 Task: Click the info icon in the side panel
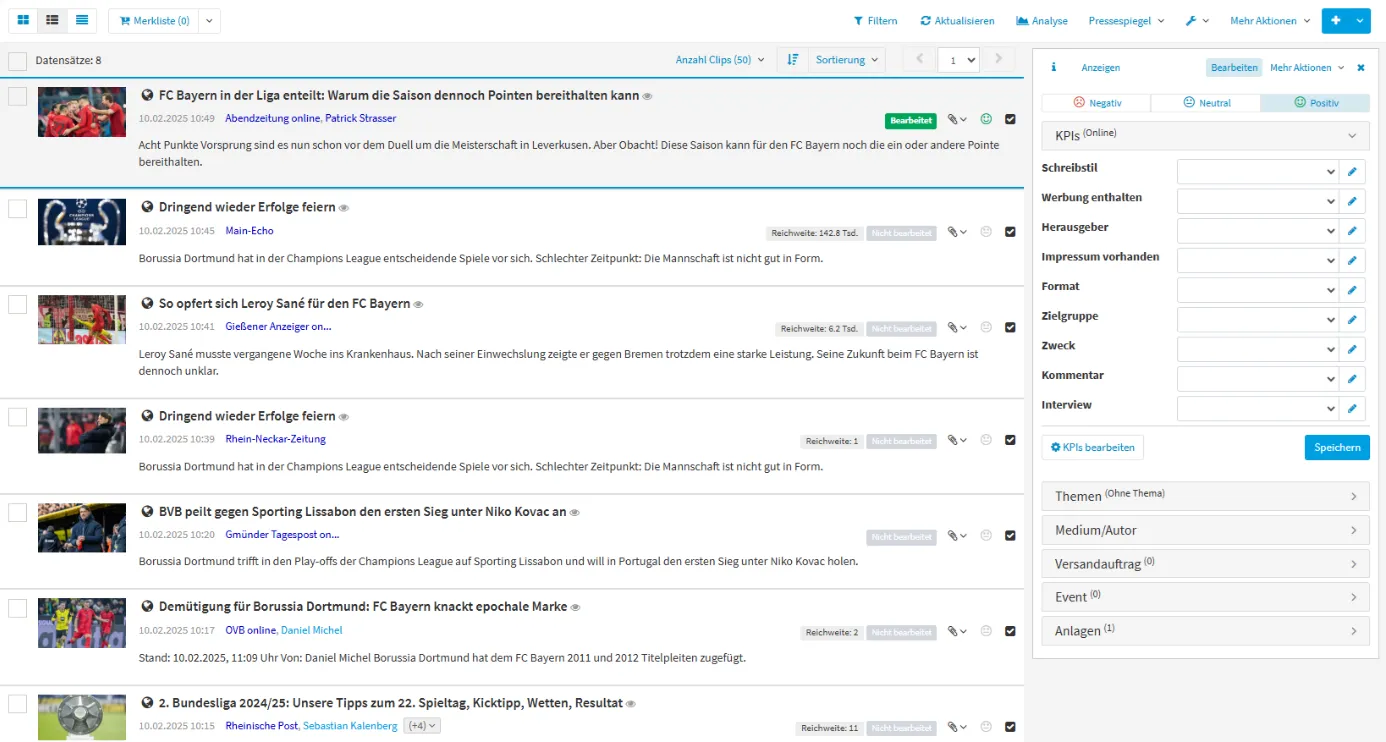(1053, 68)
